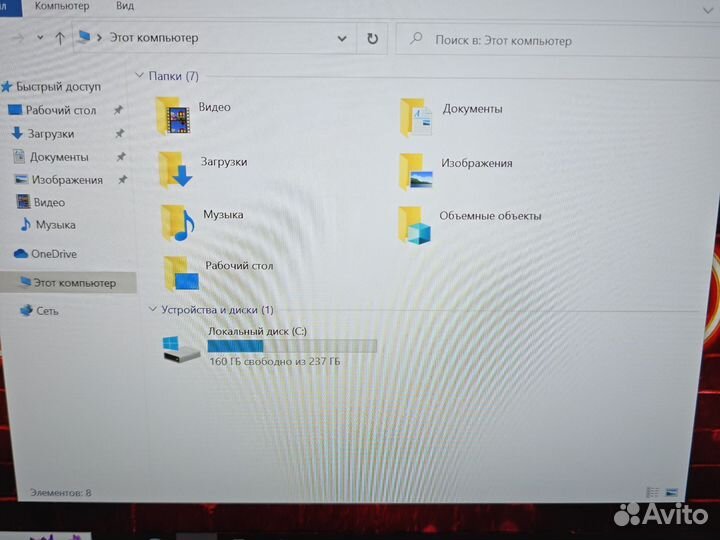The height and width of the screenshot is (540, 720).
Task: Click chevron after computer icon in breadcrumb
Action: 99,38
